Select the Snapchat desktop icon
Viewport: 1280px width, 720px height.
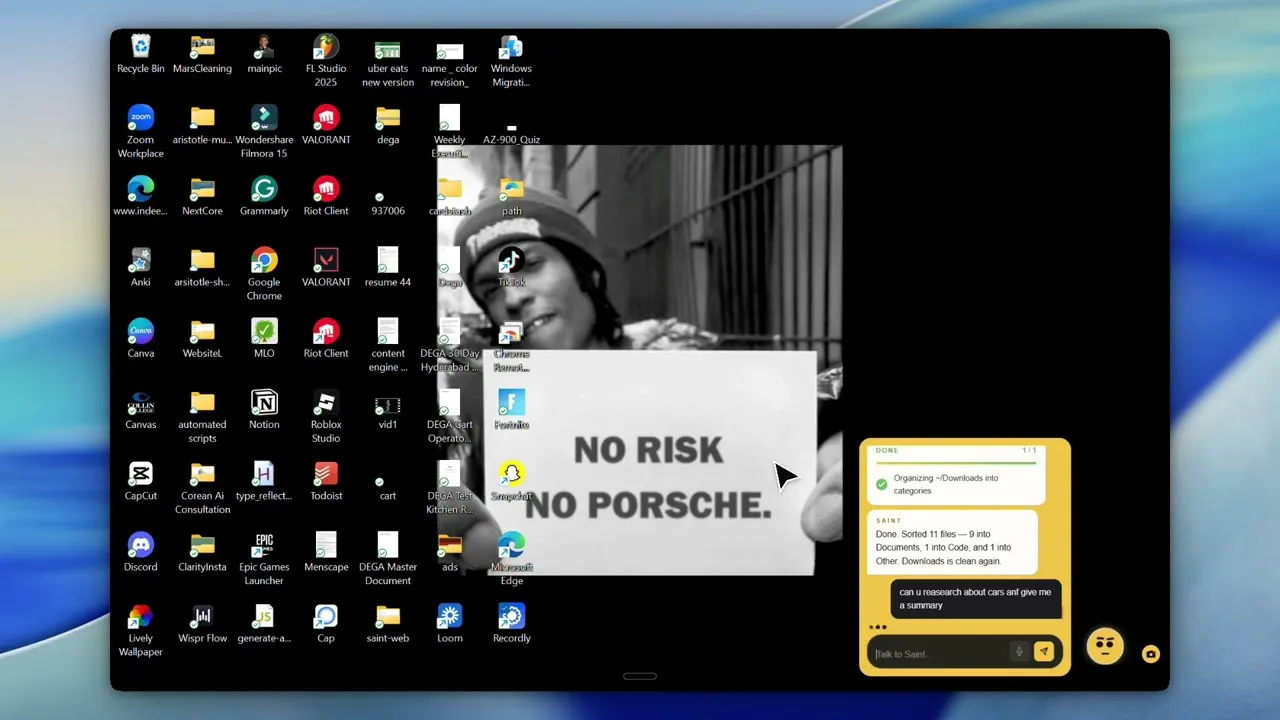pos(512,480)
